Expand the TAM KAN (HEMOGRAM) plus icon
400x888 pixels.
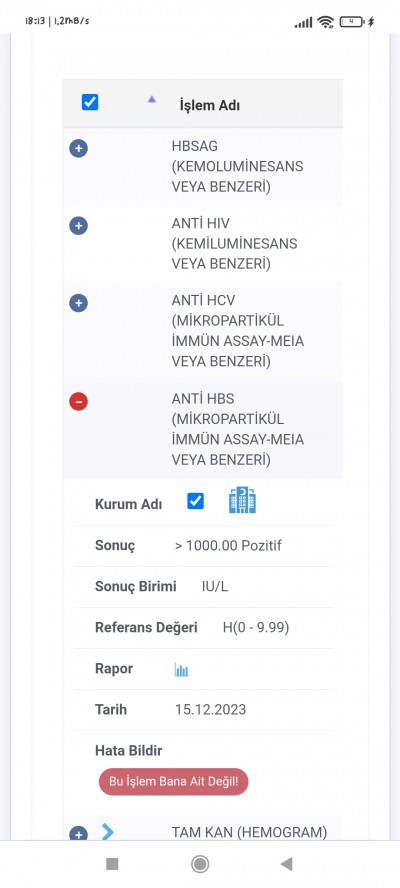point(78,834)
